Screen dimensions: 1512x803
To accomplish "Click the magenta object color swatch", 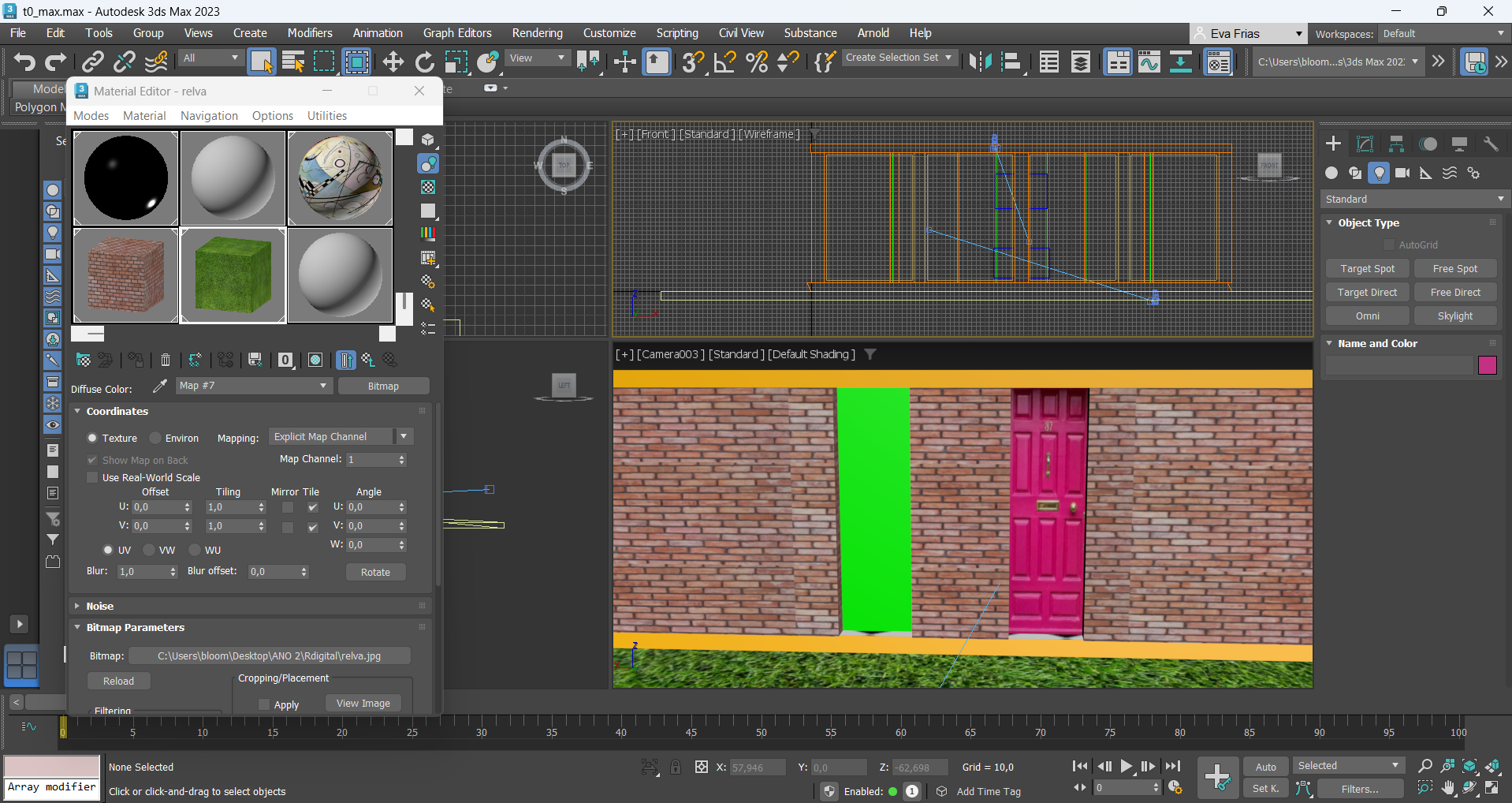I will (1487, 365).
